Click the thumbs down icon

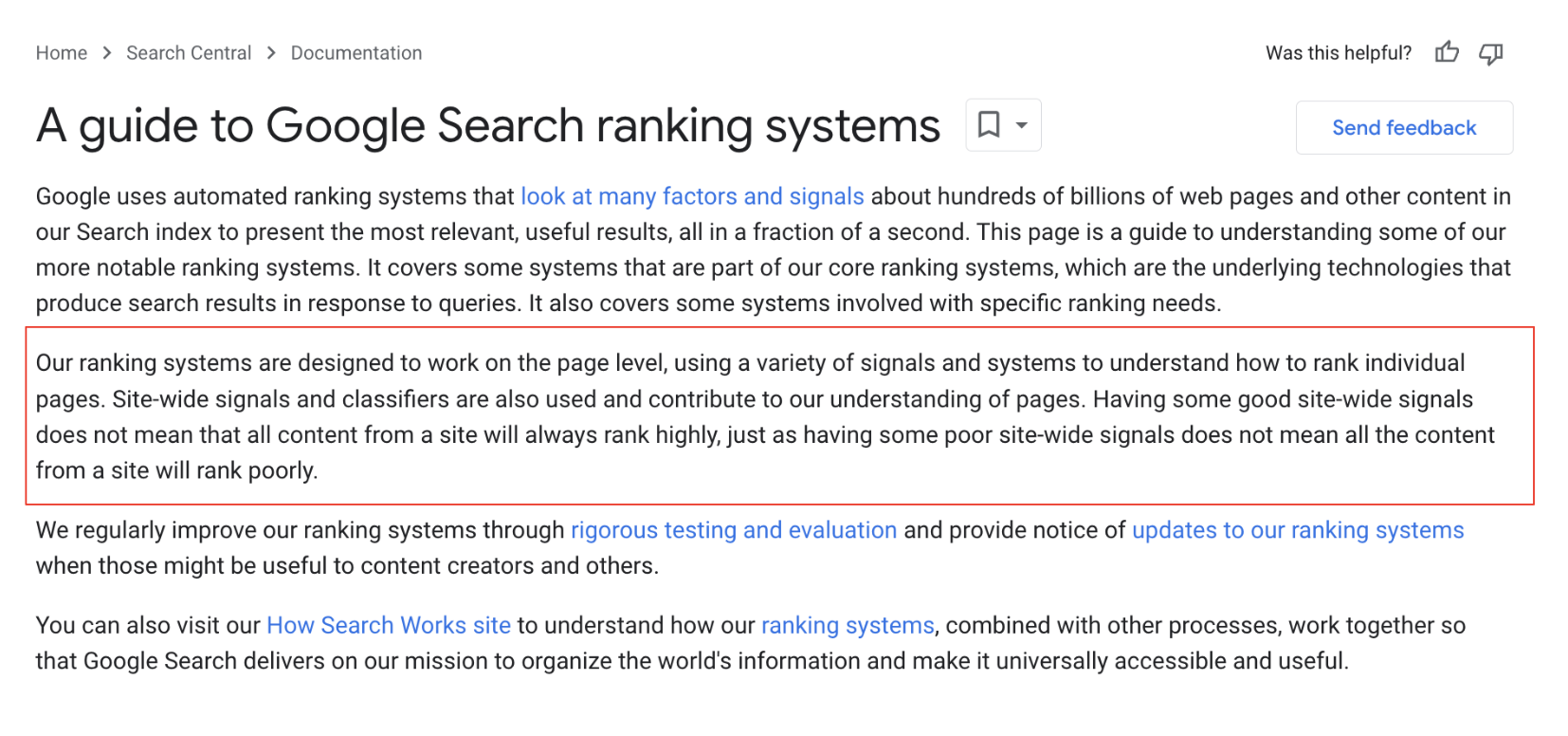pos(1490,53)
